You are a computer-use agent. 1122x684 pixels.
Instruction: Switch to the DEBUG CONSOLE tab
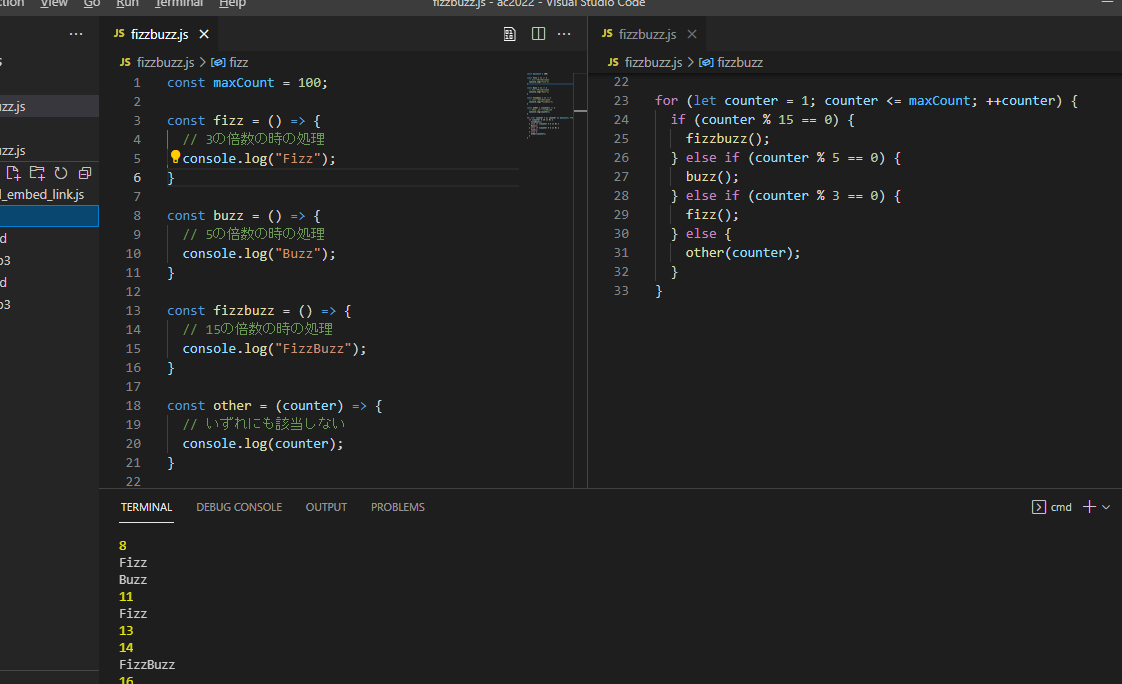click(239, 507)
